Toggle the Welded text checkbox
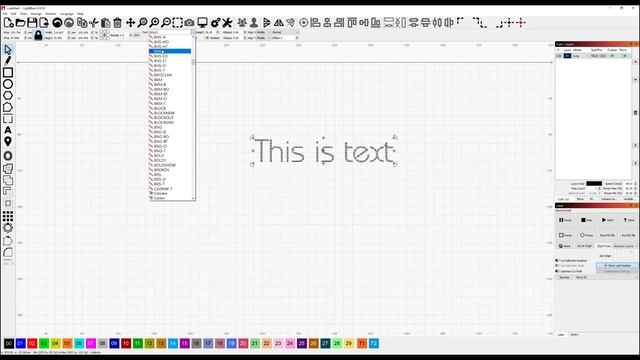This screenshot has height=360, width=640. (x=207, y=38)
